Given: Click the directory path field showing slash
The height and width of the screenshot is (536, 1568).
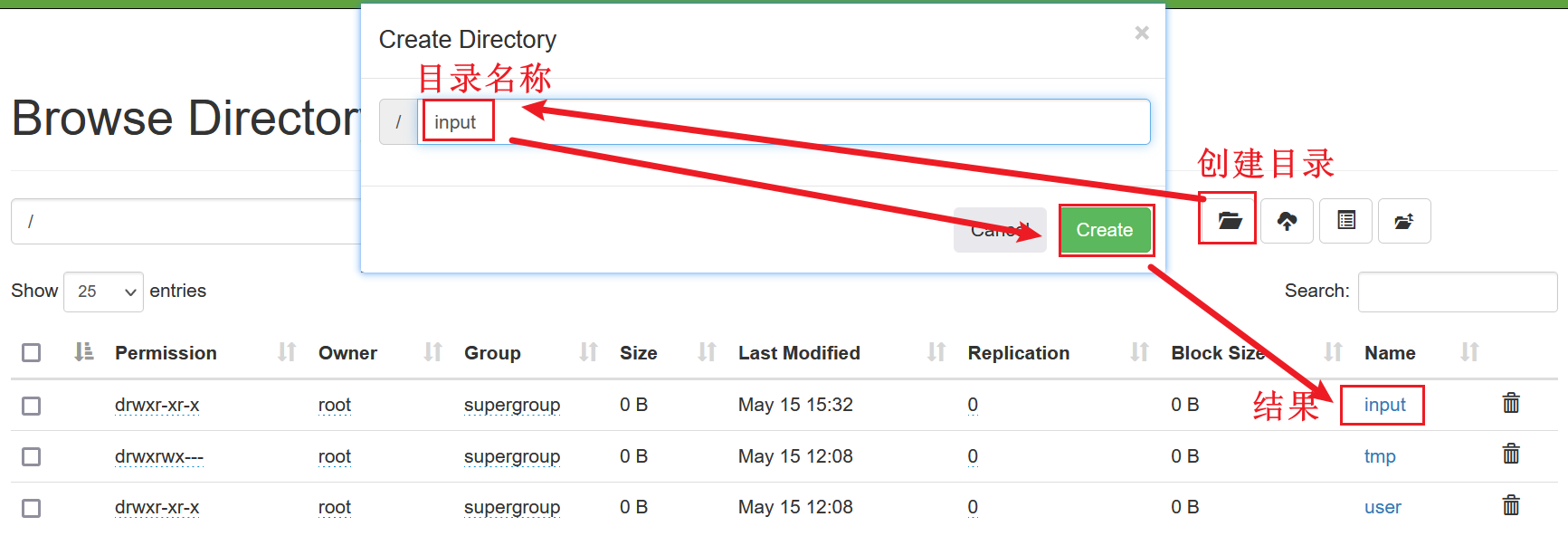Looking at the screenshot, I should coord(185,222).
